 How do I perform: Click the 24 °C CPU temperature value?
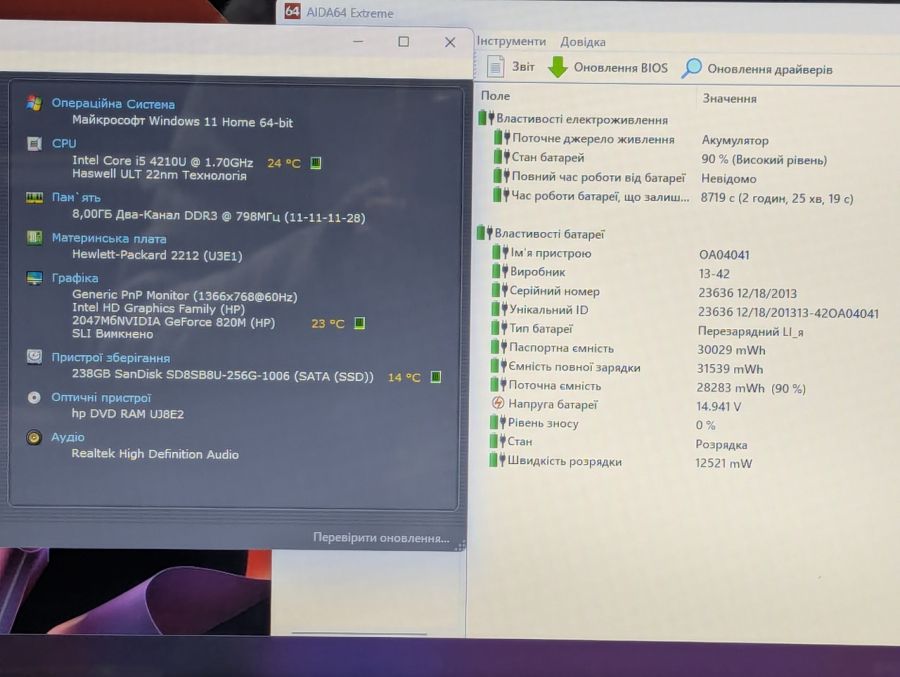coord(284,163)
